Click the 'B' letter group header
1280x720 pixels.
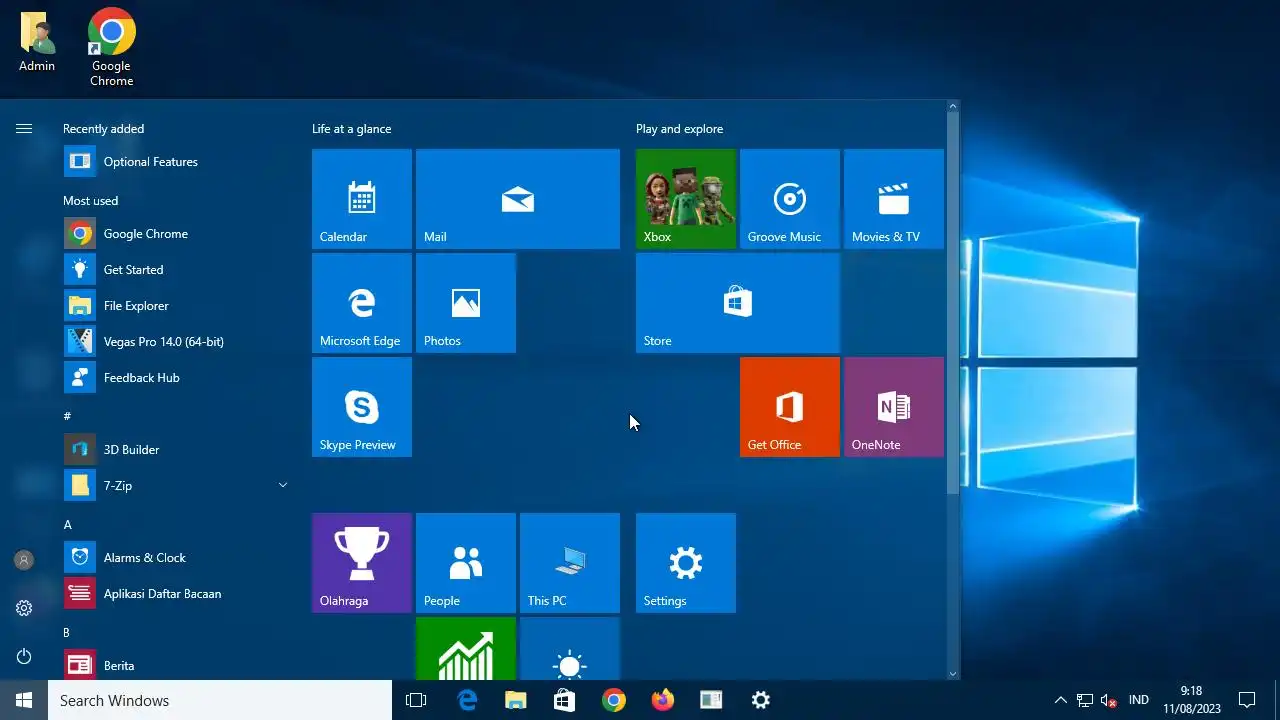tap(67, 632)
